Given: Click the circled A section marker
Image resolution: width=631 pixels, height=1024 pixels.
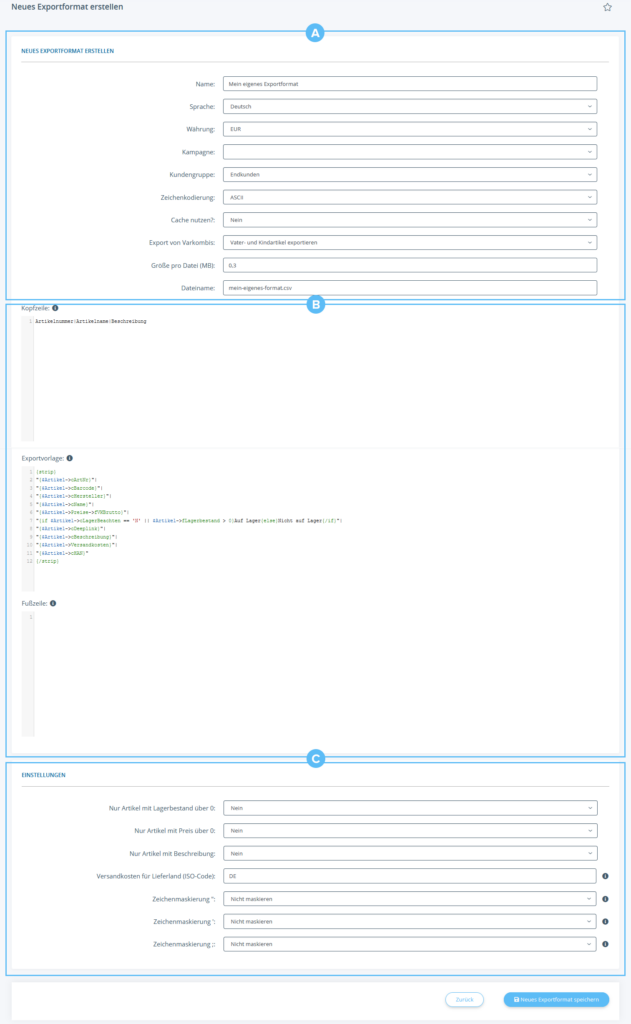Looking at the screenshot, I should [x=315, y=33].
